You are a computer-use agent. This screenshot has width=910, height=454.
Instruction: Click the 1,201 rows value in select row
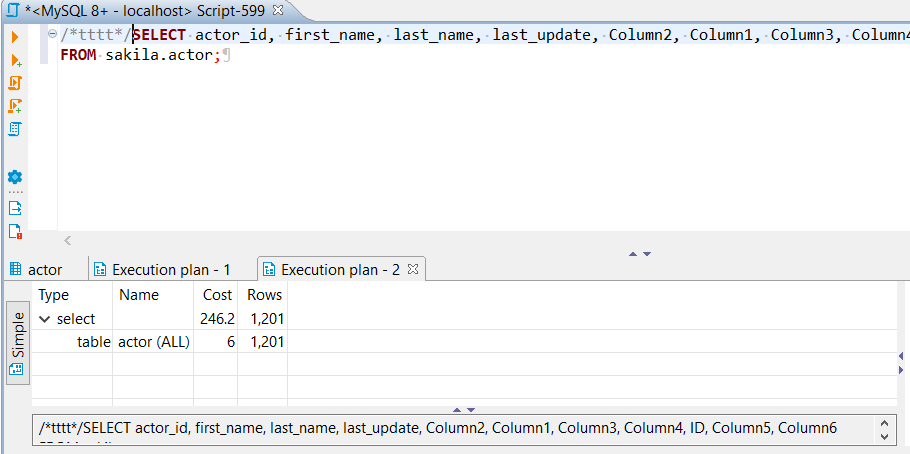click(267, 319)
